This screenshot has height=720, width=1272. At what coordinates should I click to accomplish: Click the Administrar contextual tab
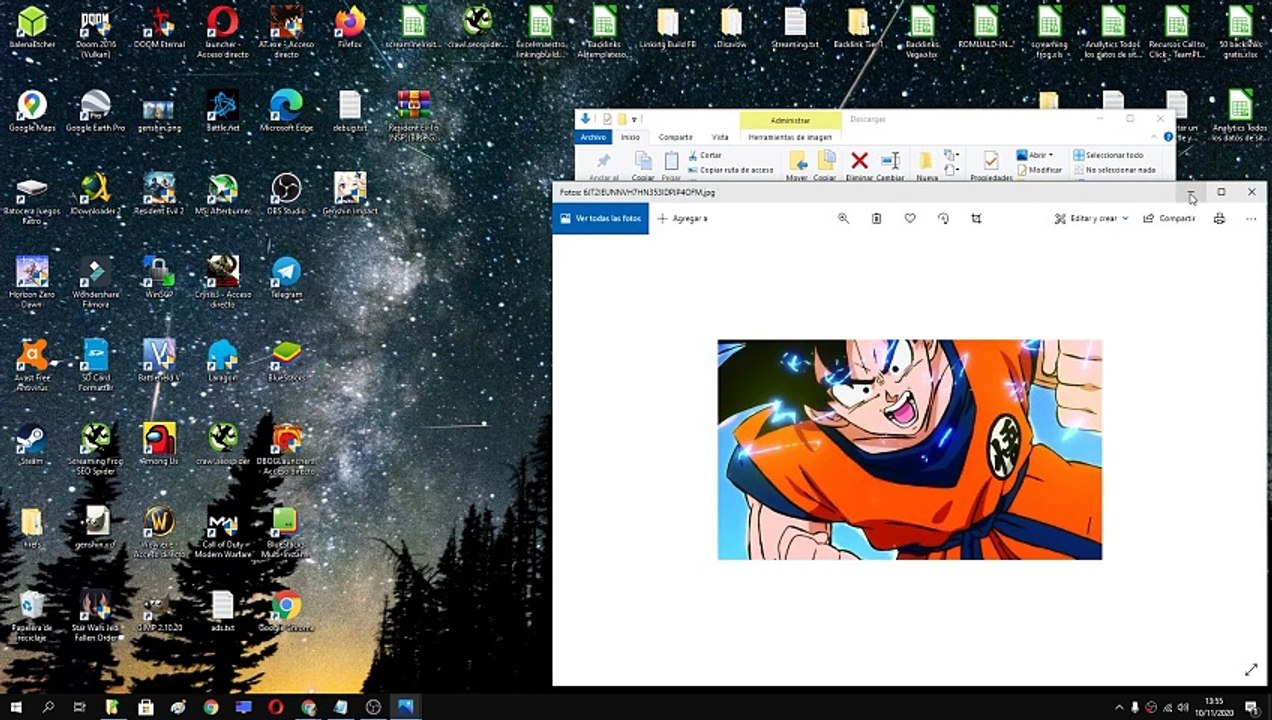click(790, 120)
